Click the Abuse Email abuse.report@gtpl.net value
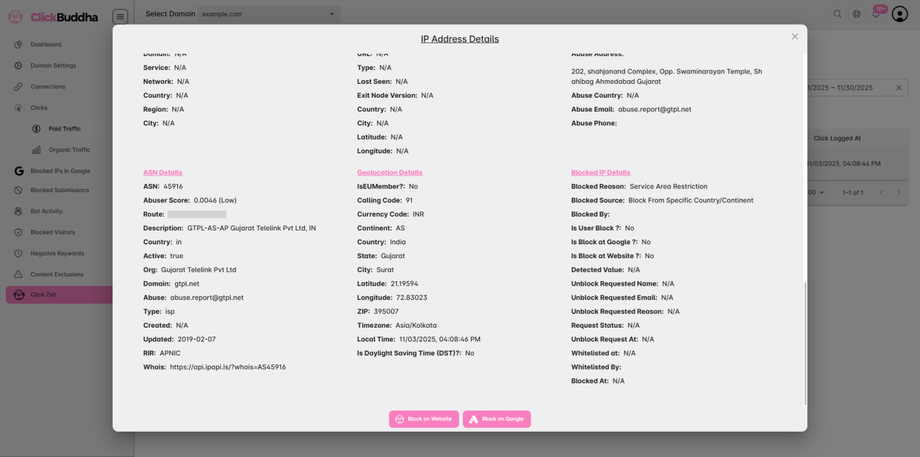The width and height of the screenshot is (920, 457). pos(655,110)
